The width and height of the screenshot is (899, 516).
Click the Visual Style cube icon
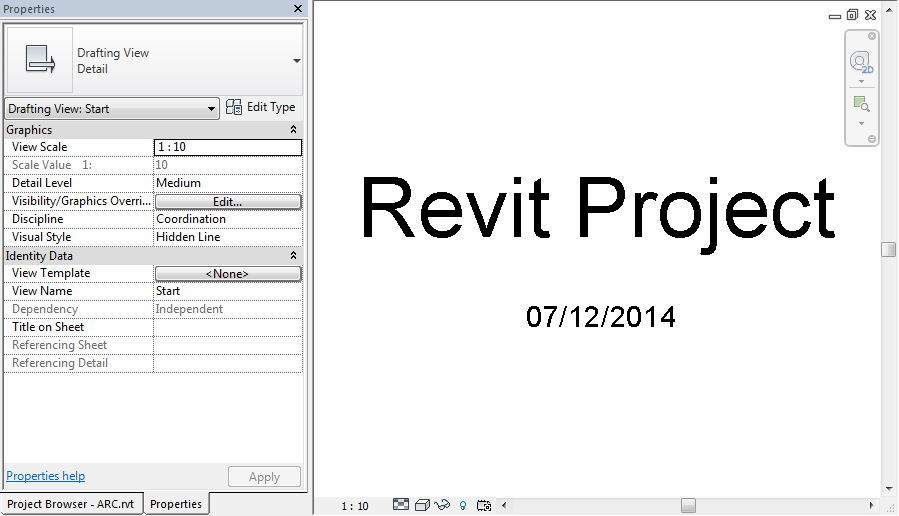tap(422, 506)
